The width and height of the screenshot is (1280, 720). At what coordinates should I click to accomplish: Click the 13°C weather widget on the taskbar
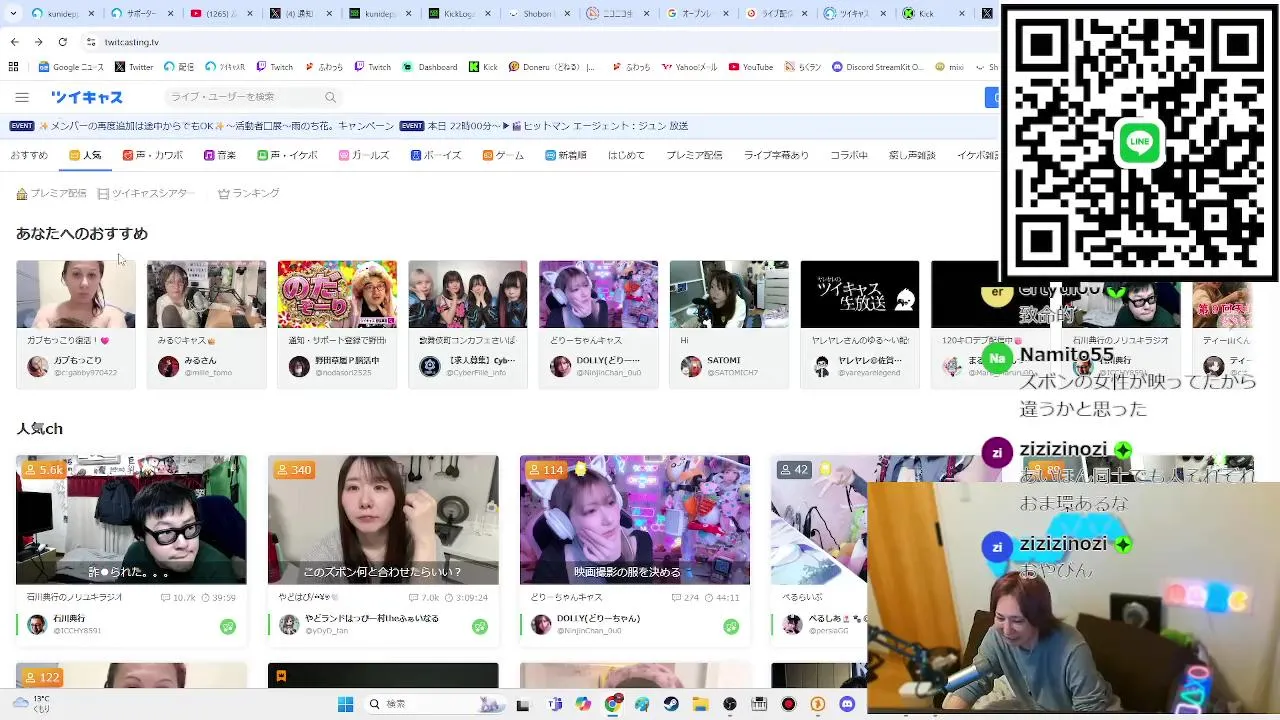[x=31, y=704]
